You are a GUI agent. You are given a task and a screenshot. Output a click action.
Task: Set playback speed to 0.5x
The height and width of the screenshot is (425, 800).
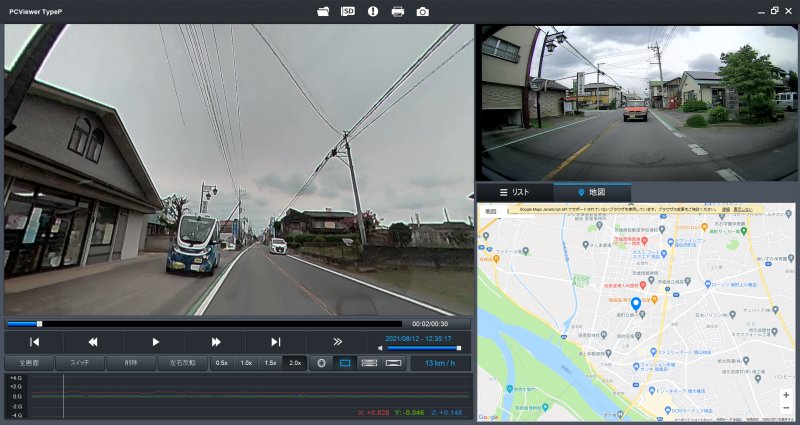pos(221,363)
